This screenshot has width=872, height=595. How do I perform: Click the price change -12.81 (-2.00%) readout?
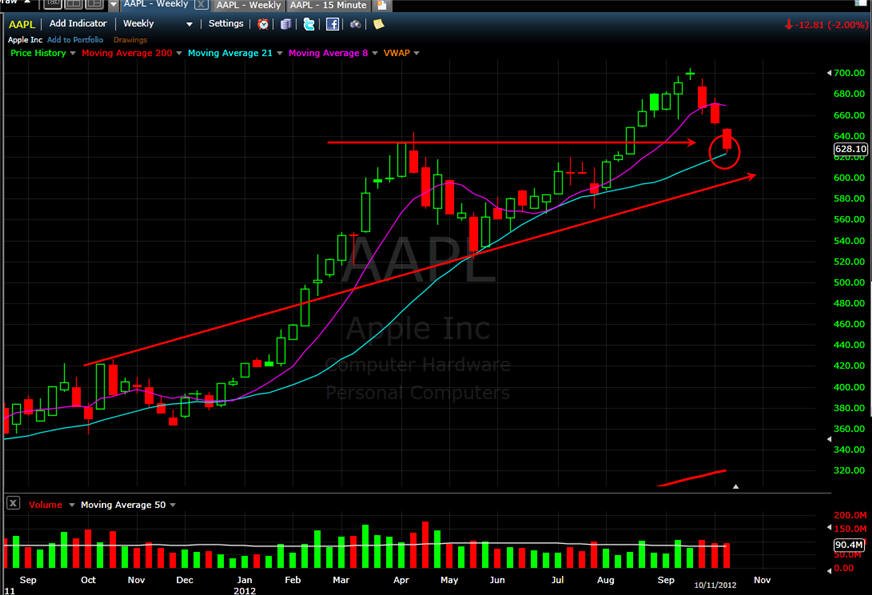(826, 25)
